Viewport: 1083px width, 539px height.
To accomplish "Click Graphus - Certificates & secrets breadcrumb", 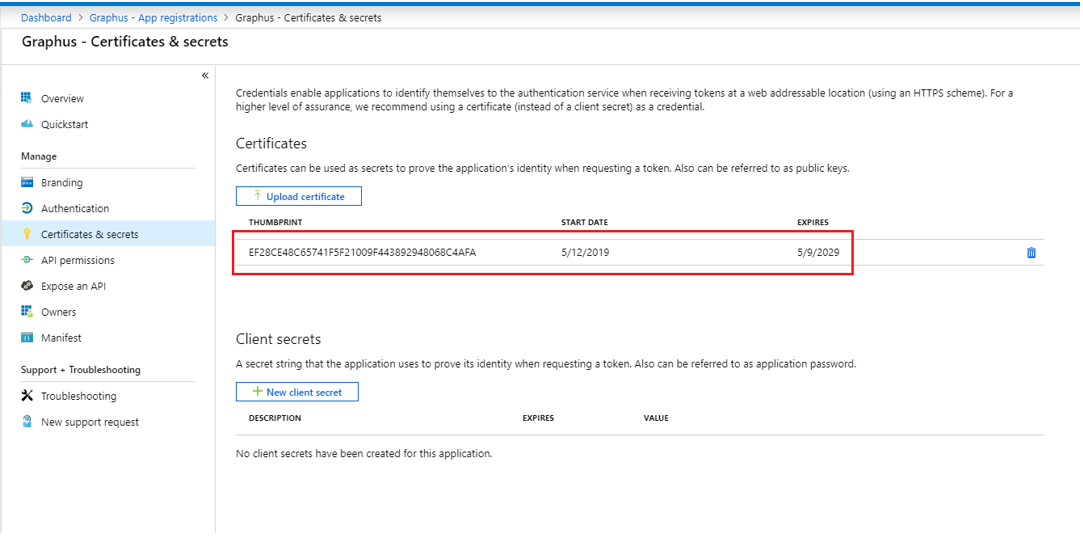I will [308, 17].
